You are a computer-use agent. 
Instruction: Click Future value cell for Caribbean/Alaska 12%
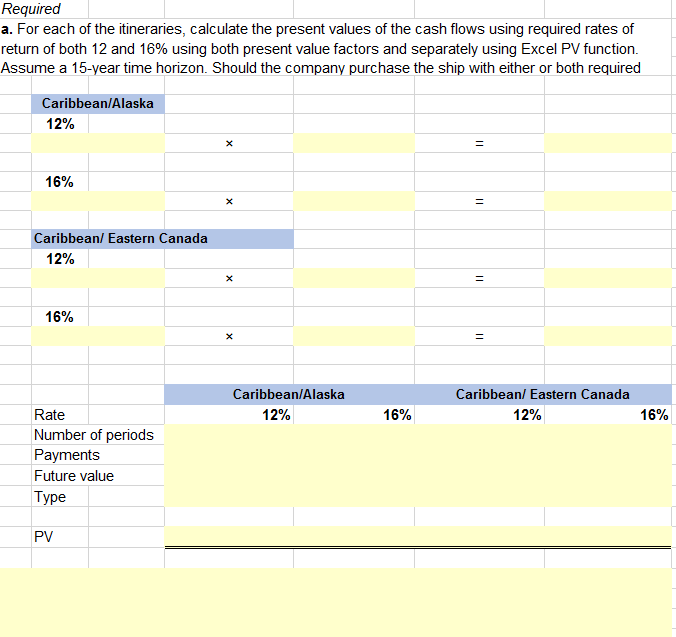pos(229,475)
